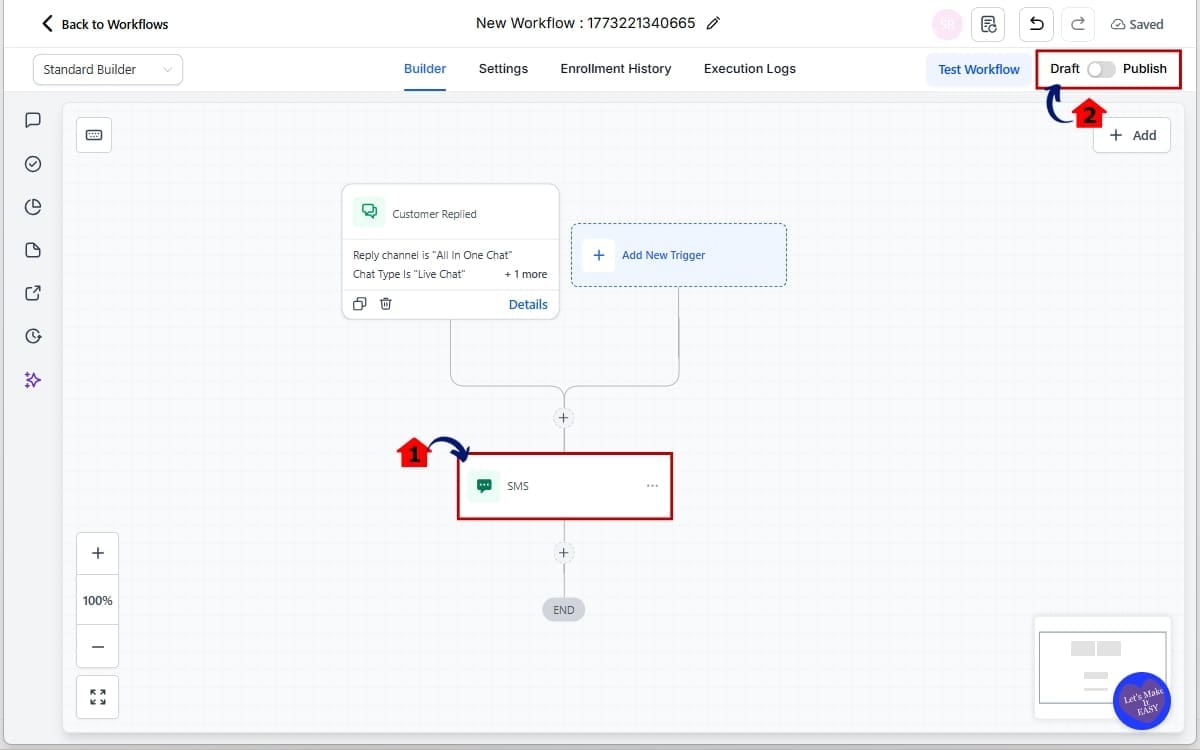
Task: Click the pencil icon to rename workflow
Action: pos(713,24)
